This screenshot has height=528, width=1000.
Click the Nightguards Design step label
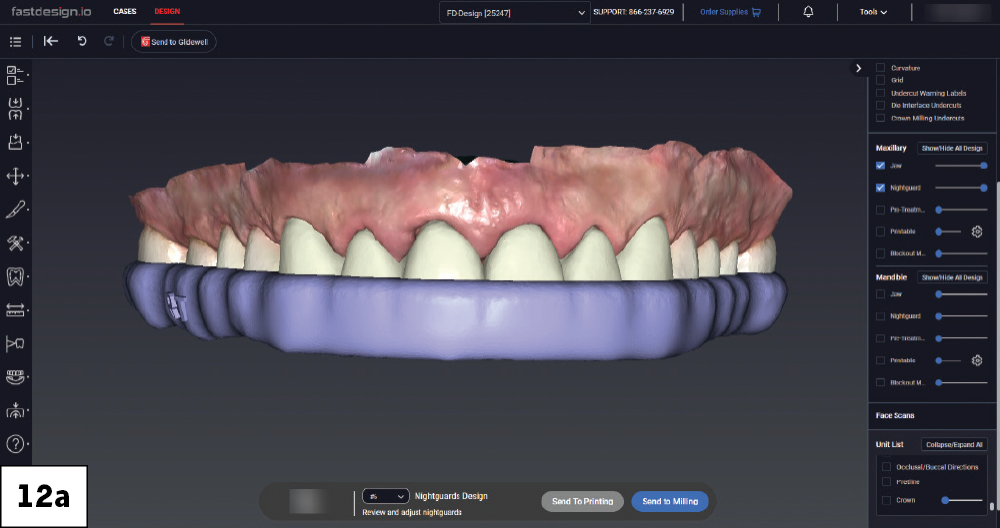pos(451,496)
